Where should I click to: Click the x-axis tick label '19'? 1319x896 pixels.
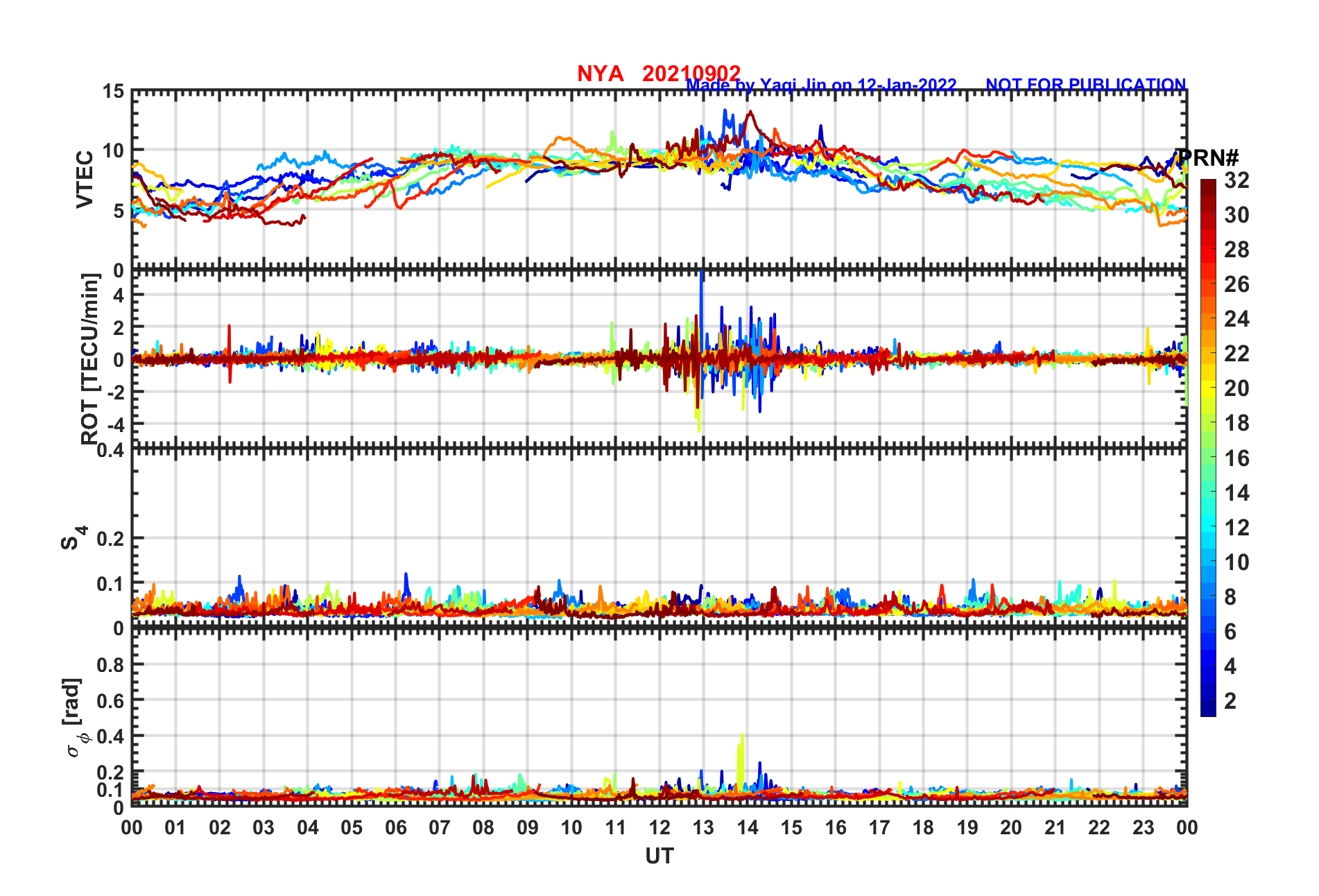point(967,827)
